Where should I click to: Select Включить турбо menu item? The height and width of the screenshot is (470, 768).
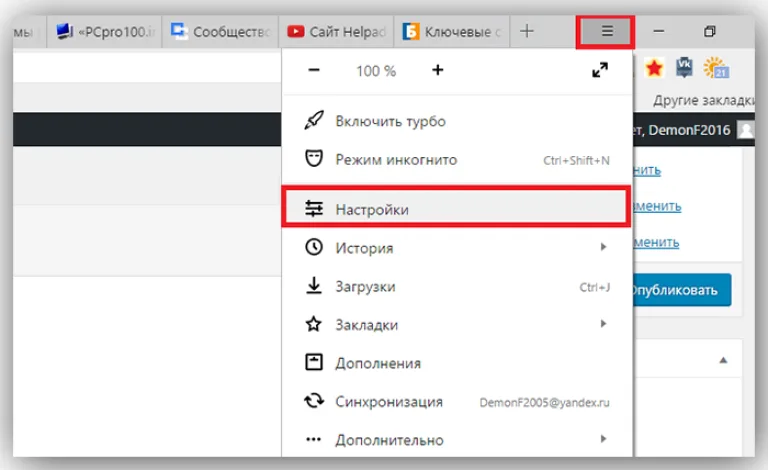[x=456, y=121]
